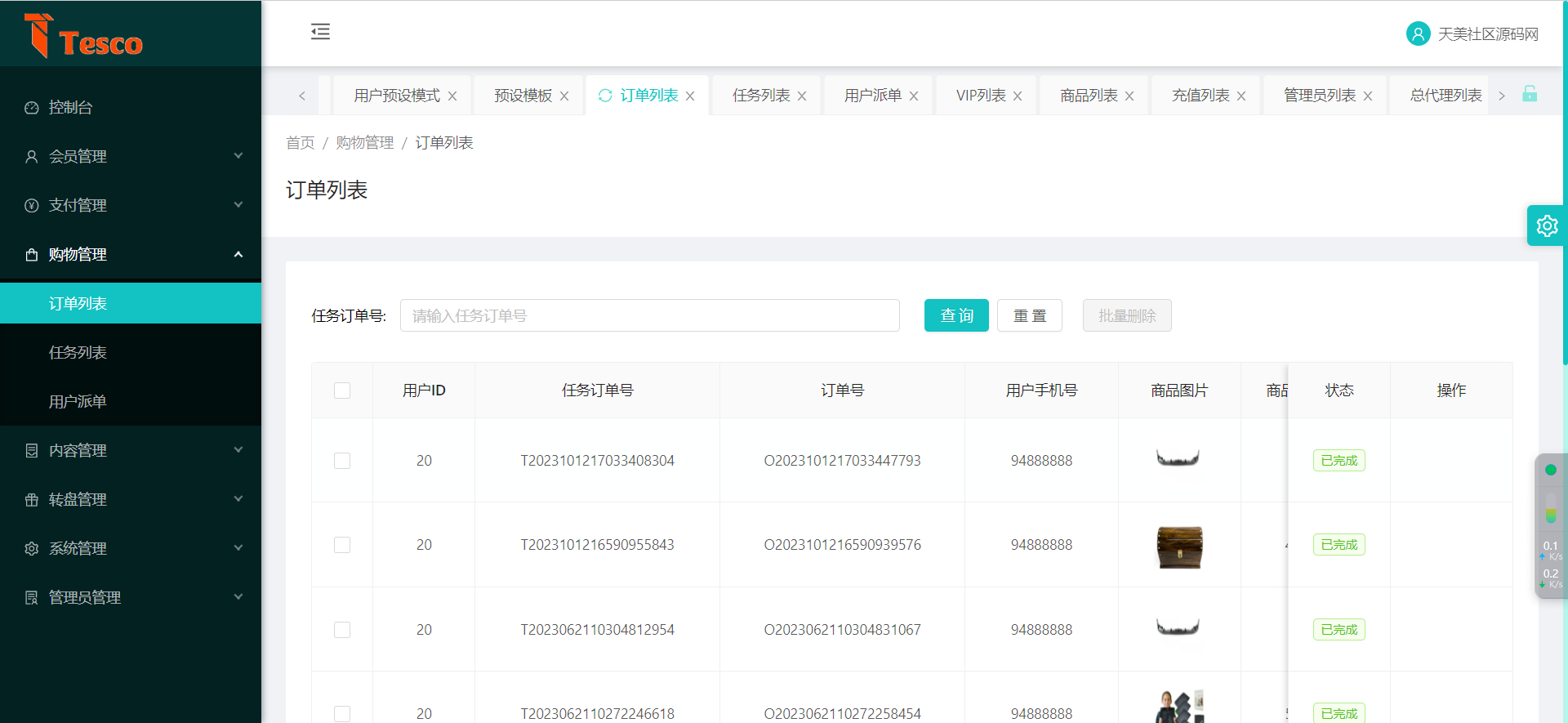This screenshot has width=1568, height=723.
Task: Click the 转盘管理 gift icon
Action: click(32, 500)
